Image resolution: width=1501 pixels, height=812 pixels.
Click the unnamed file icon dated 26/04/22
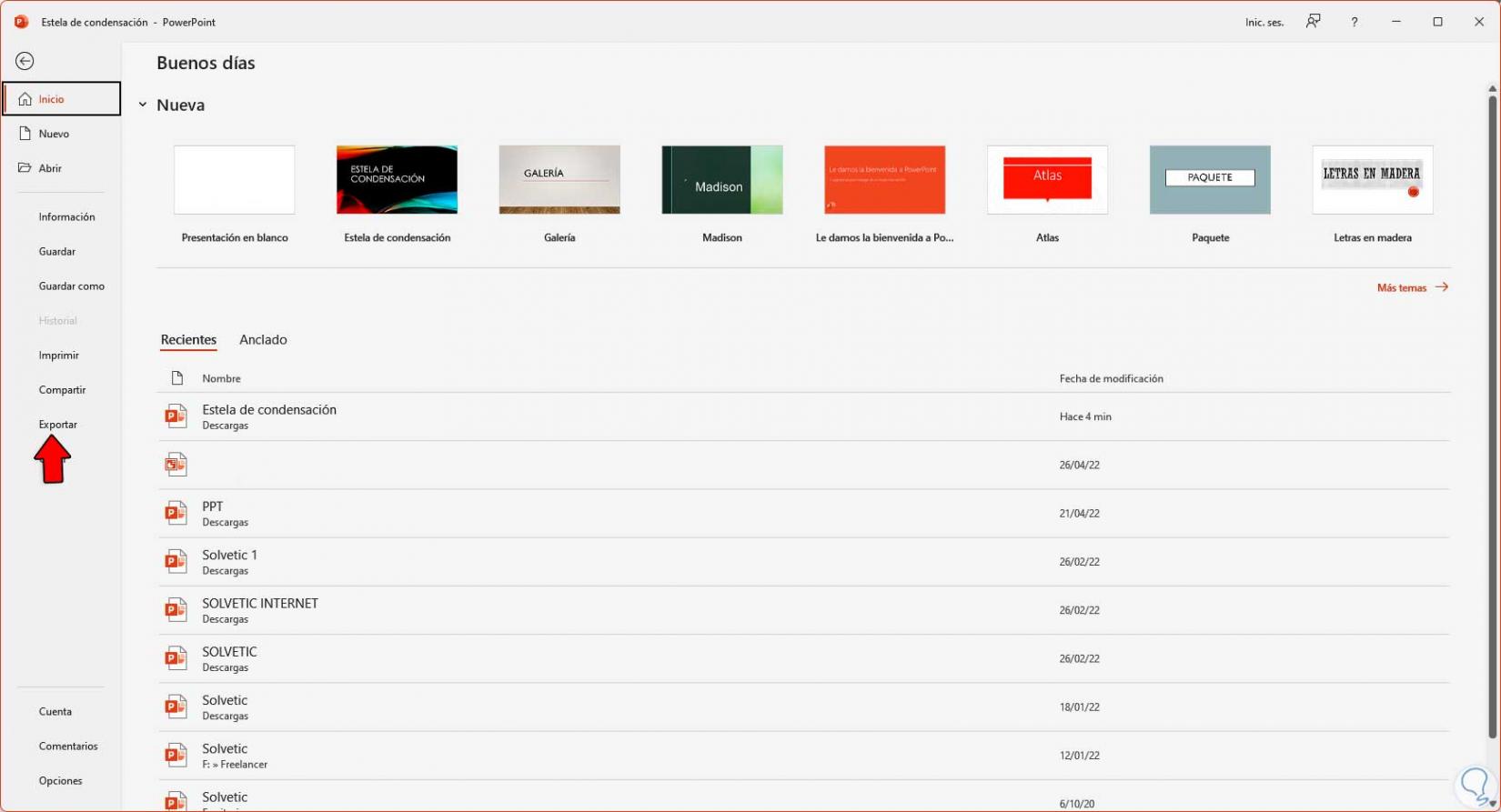pos(176,465)
